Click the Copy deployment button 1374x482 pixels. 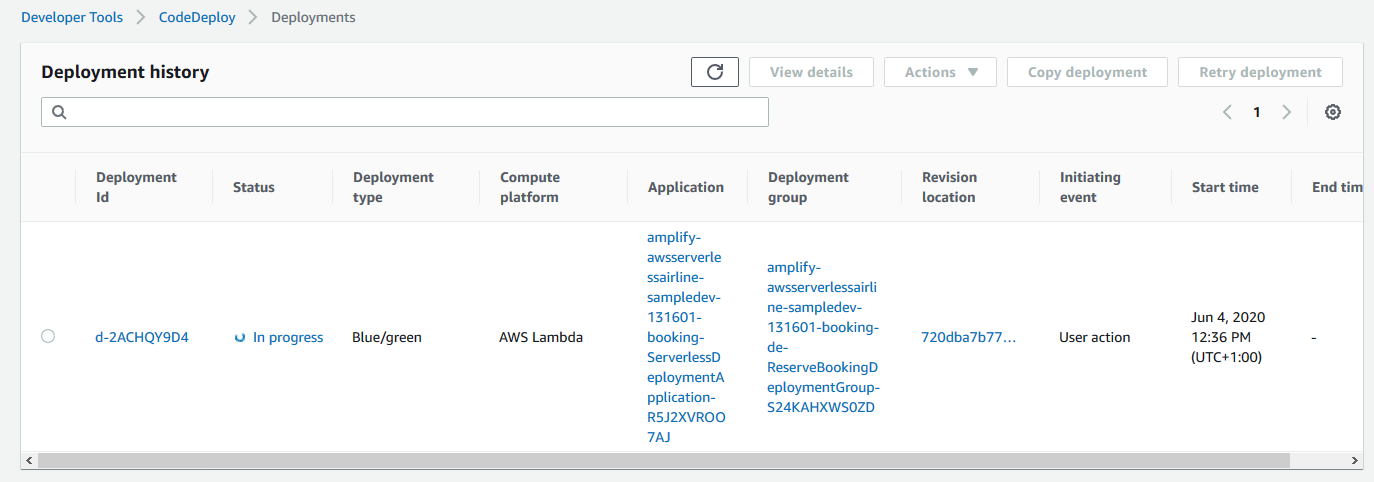1087,72
